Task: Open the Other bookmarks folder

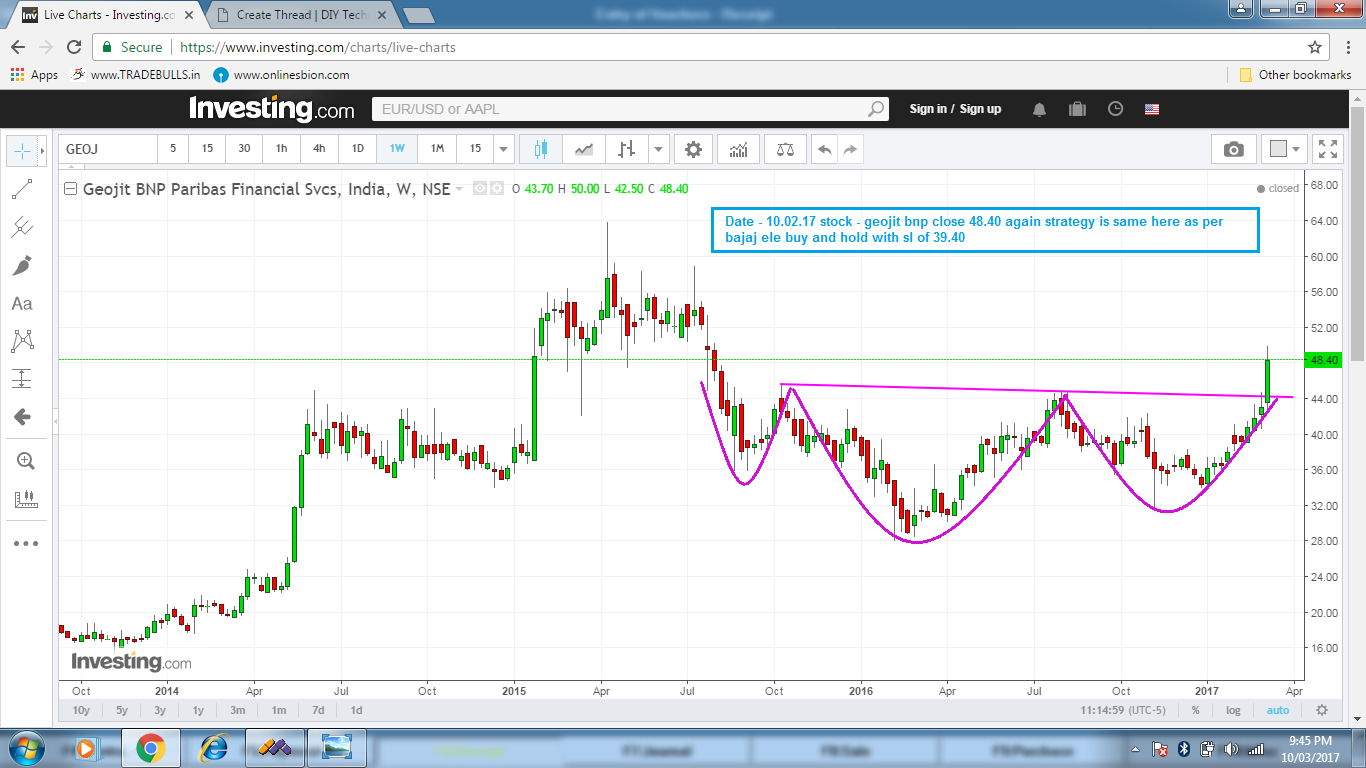Action: (x=1295, y=75)
